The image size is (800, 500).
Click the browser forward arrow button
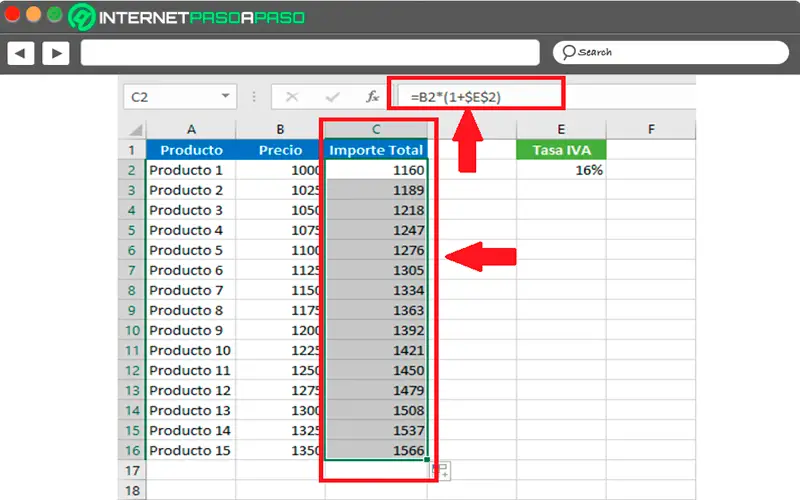point(56,53)
